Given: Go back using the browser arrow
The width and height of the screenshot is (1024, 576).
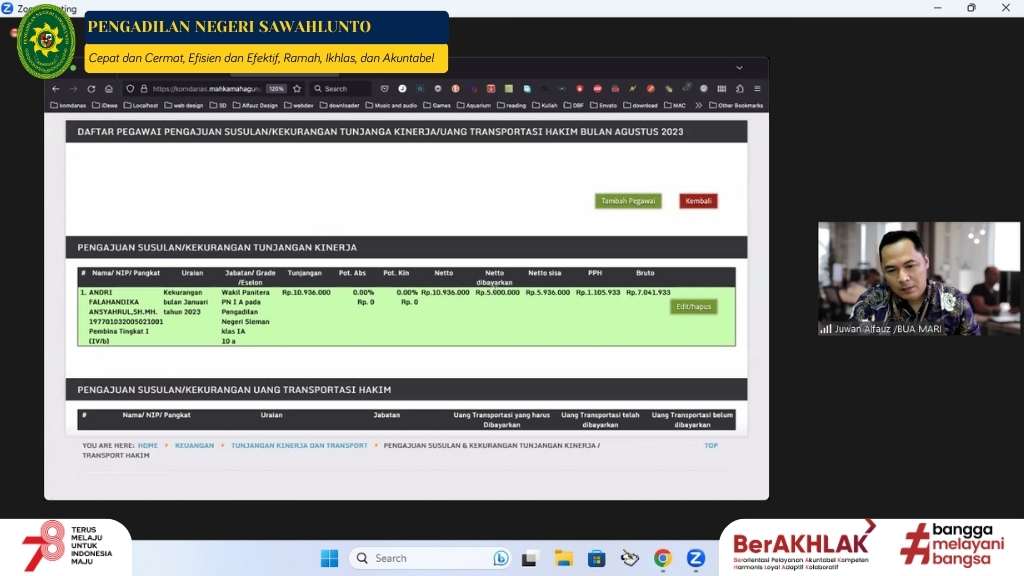Looking at the screenshot, I should [x=56, y=89].
